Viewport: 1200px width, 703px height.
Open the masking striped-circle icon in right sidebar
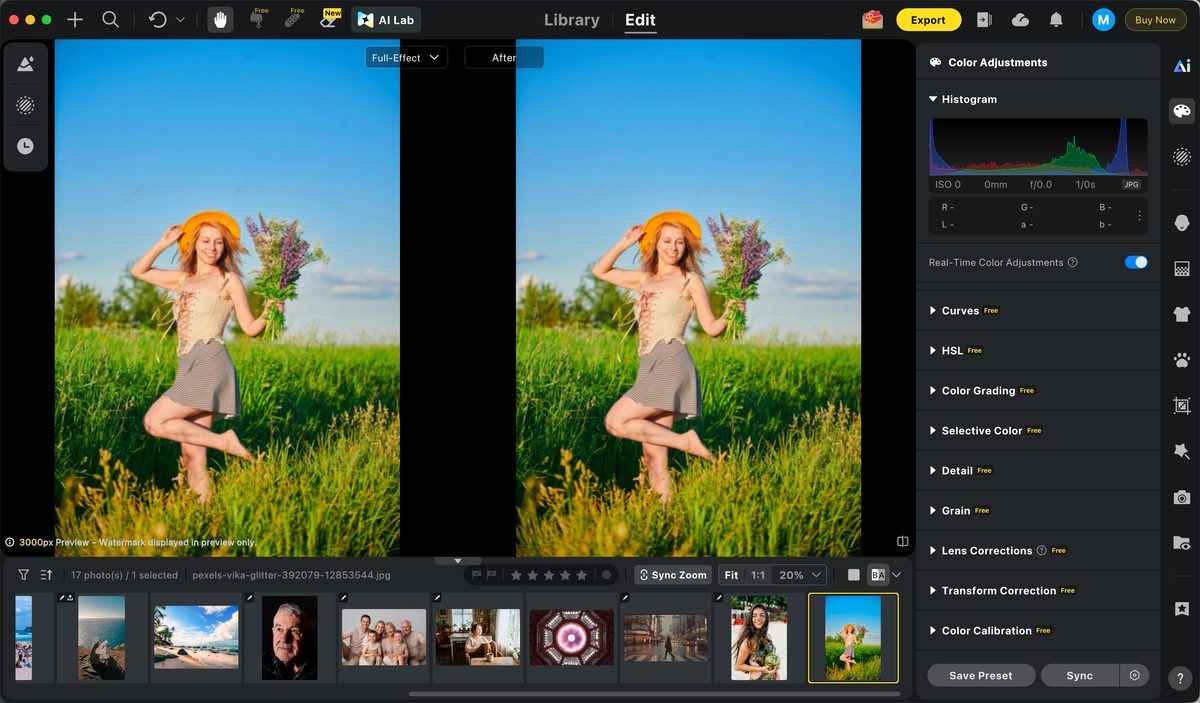1182,156
